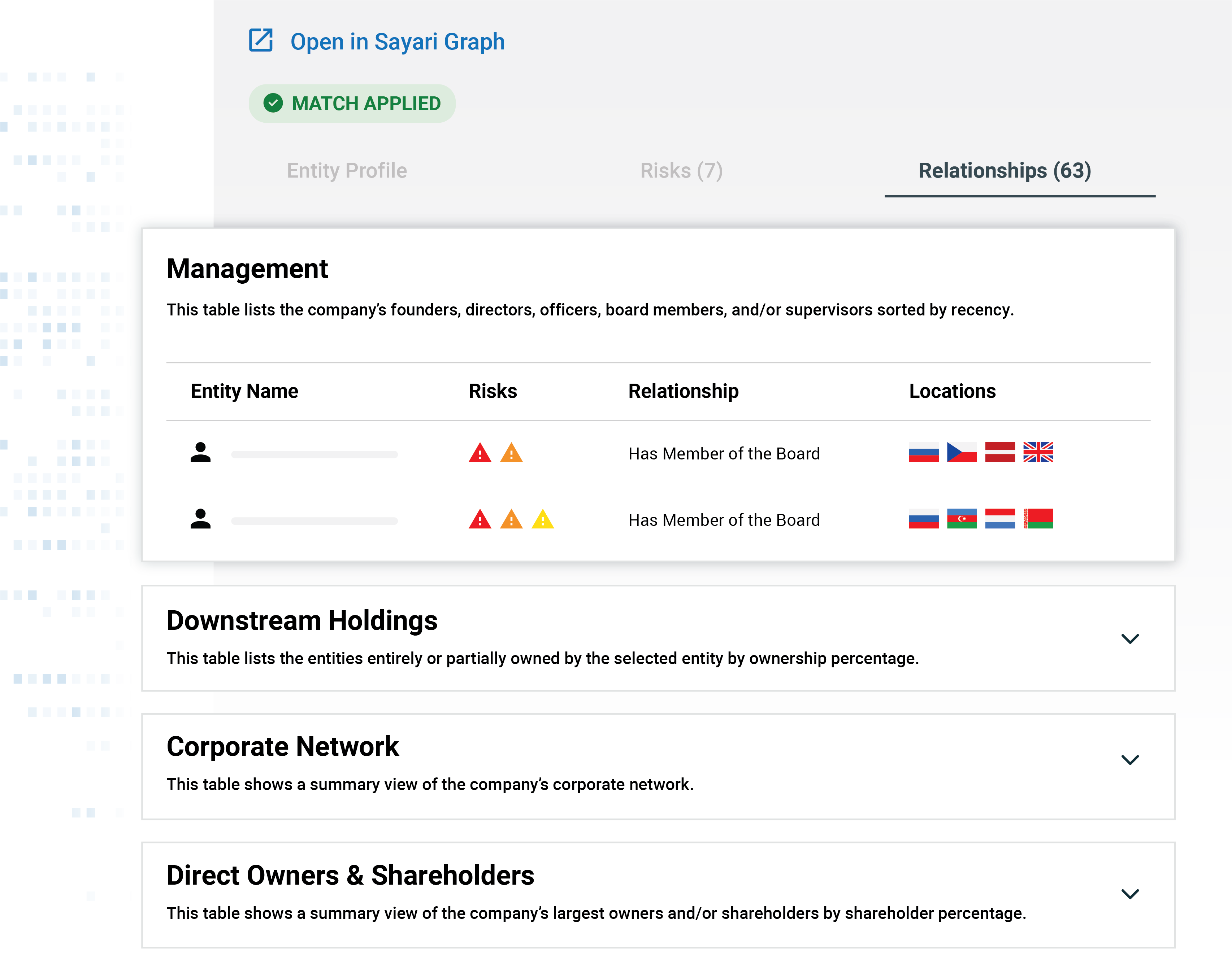Click the United Kingdom flag in the first row
This screenshot has height=955, width=1232.
(x=1038, y=452)
